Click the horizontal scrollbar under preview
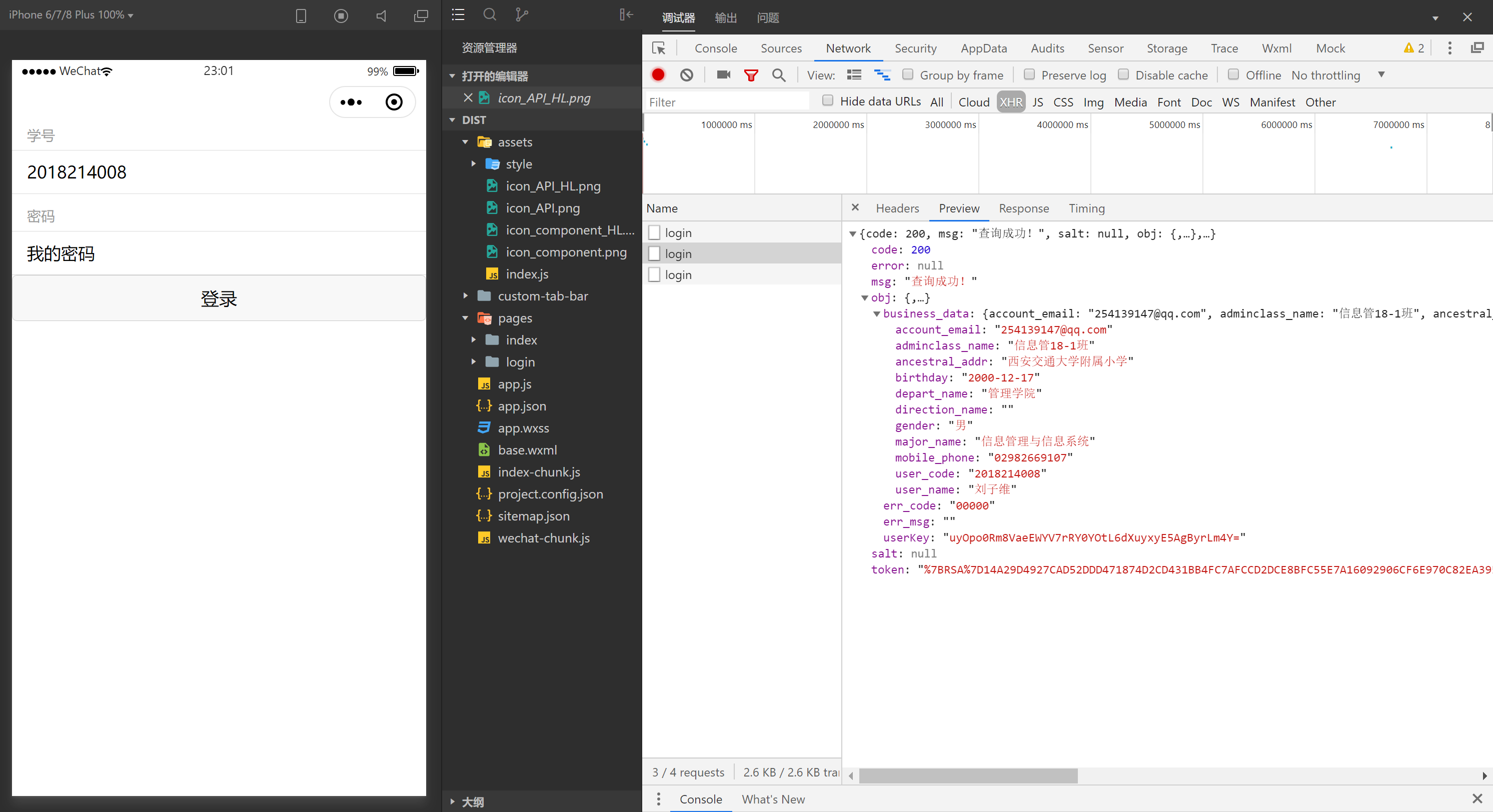 pyautogui.click(x=968, y=775)
